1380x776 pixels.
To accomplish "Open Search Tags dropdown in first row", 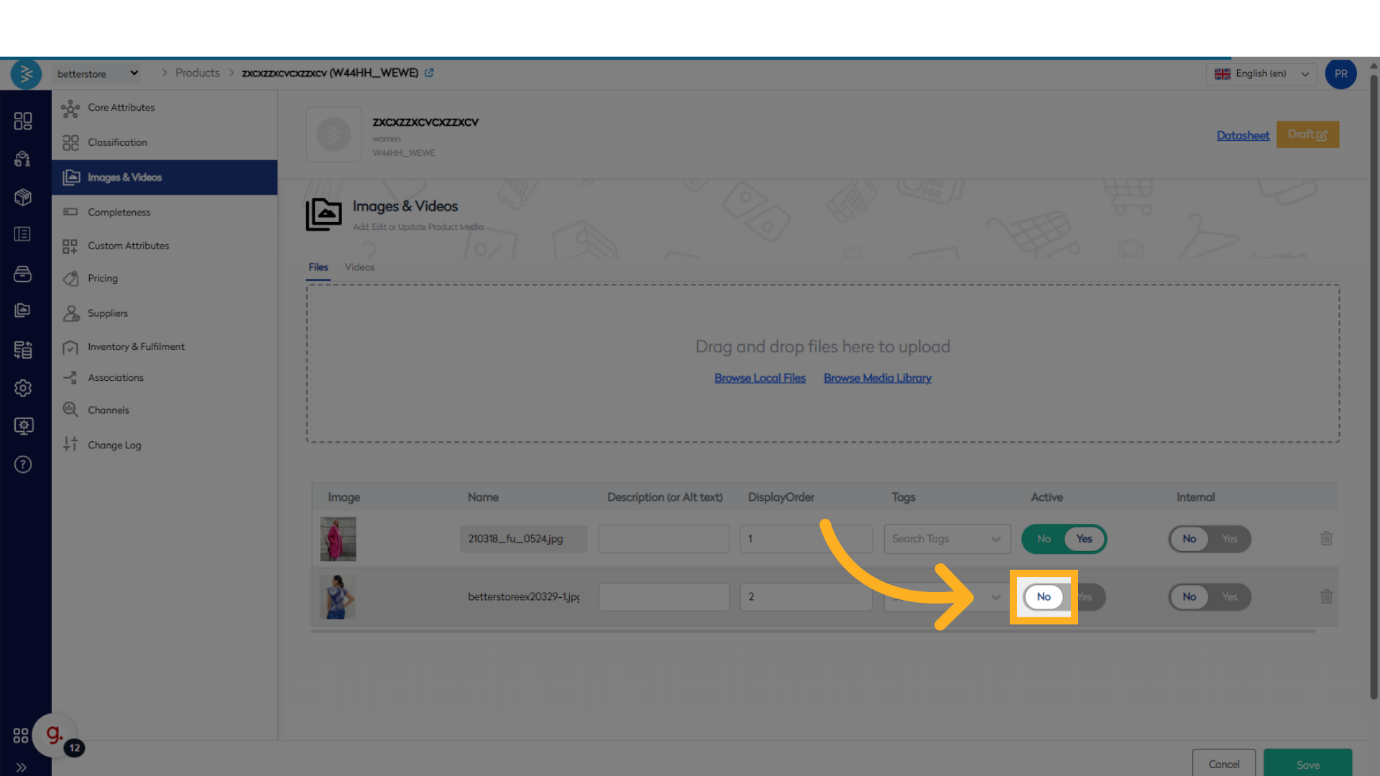I will 946,539.
